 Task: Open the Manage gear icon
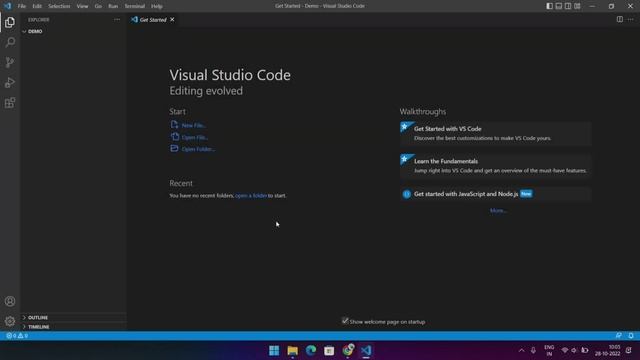tap(10, 321)
